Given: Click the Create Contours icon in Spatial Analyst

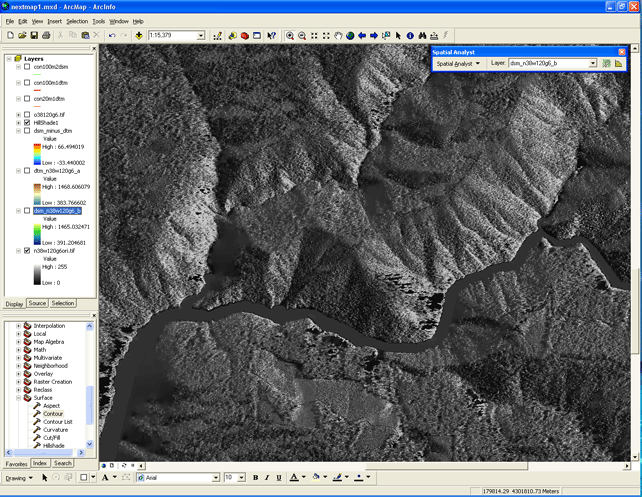Looking at the screenshot, I should click(606, 63).
